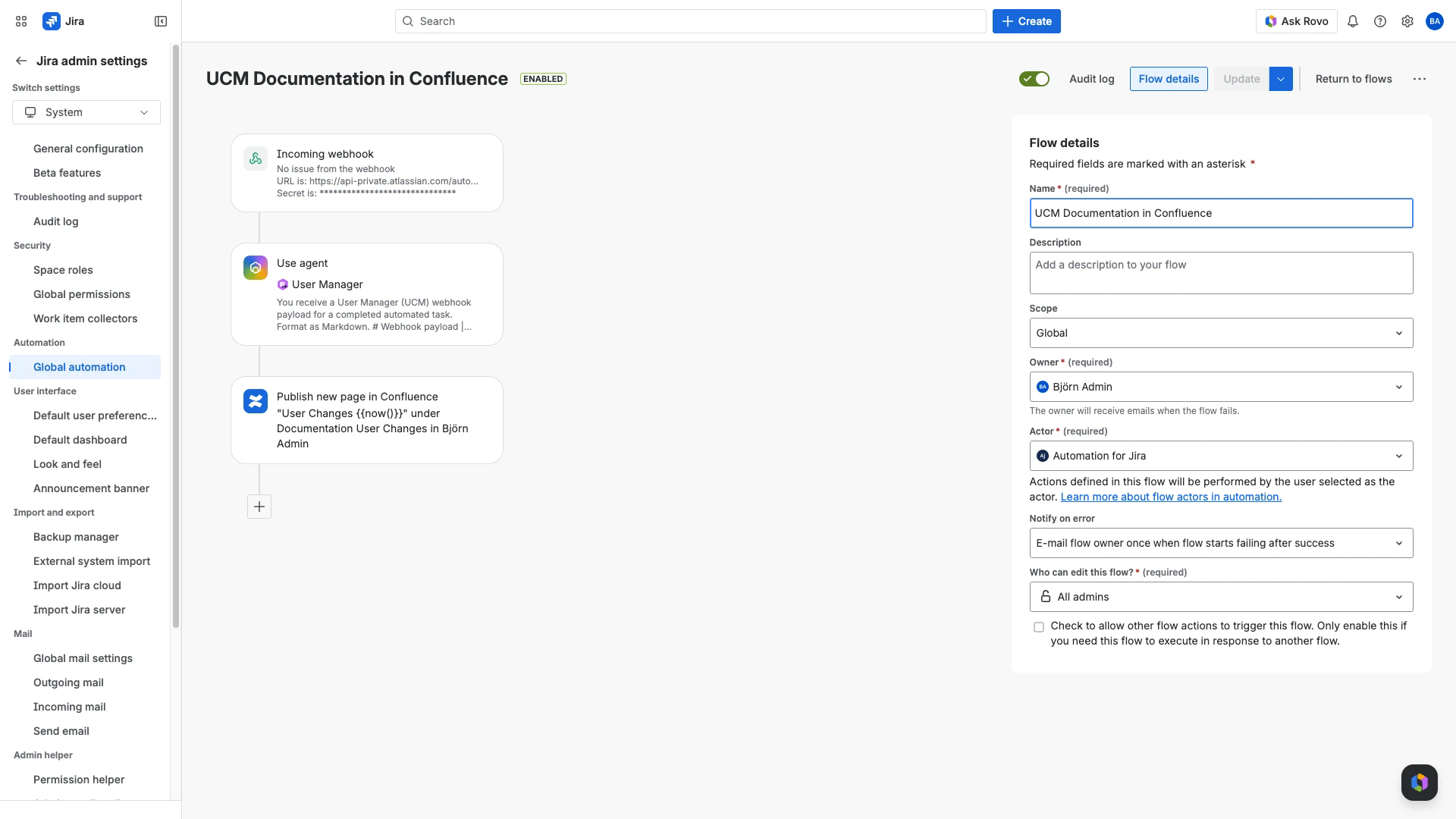This screenshot has width=1456, height=819.
Task: Collapse the sidebar with the panel icon
Action: (x=161, y=21)
